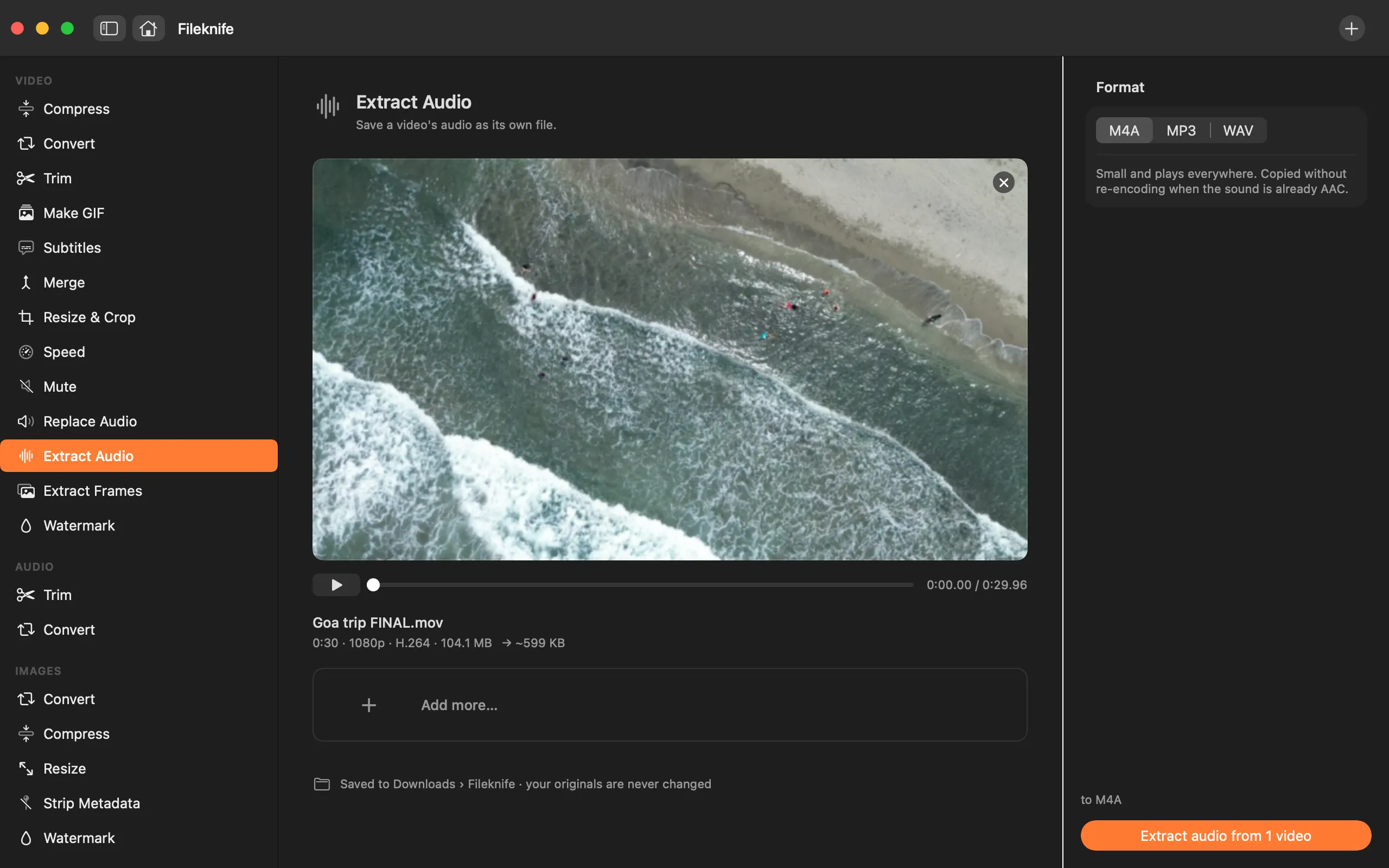Open the audio Convert tool
The height and width of the screenshot is (868, 1389).
click(x=139, y=629)
